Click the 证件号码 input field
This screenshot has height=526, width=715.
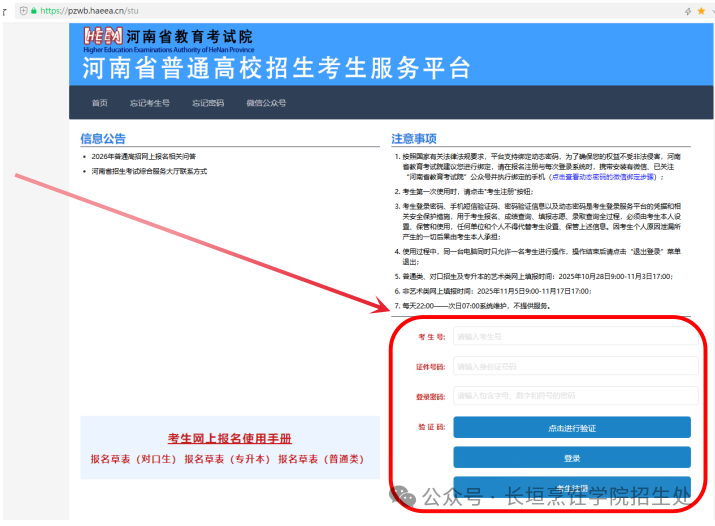coord(575,367)
